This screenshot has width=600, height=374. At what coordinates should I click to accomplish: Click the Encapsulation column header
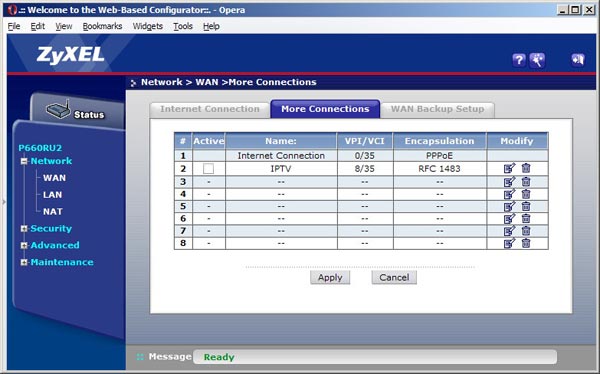(x=439, y=141)
